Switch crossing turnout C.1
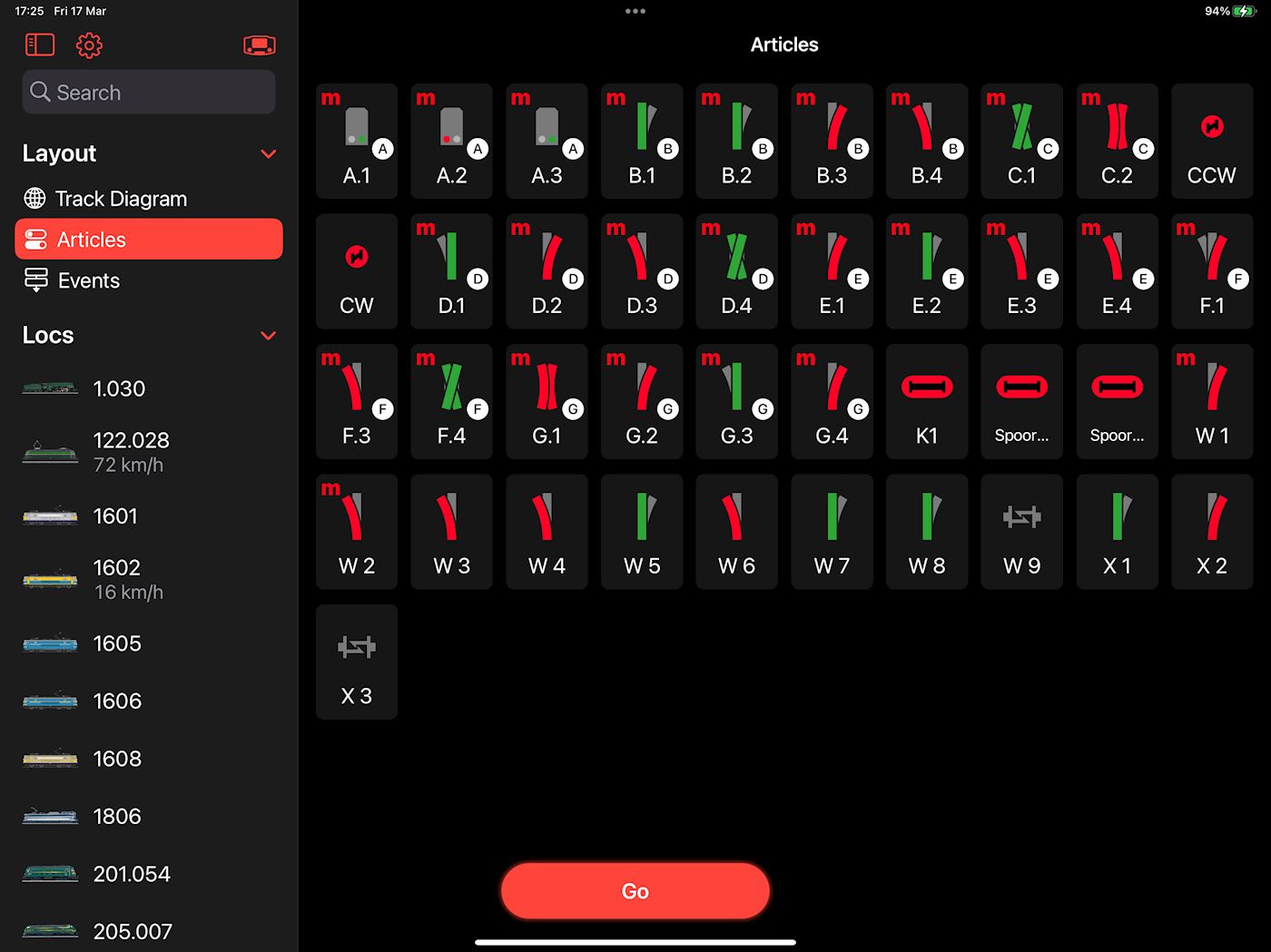Viewport: 1271px width, 952px height. 1022,141
